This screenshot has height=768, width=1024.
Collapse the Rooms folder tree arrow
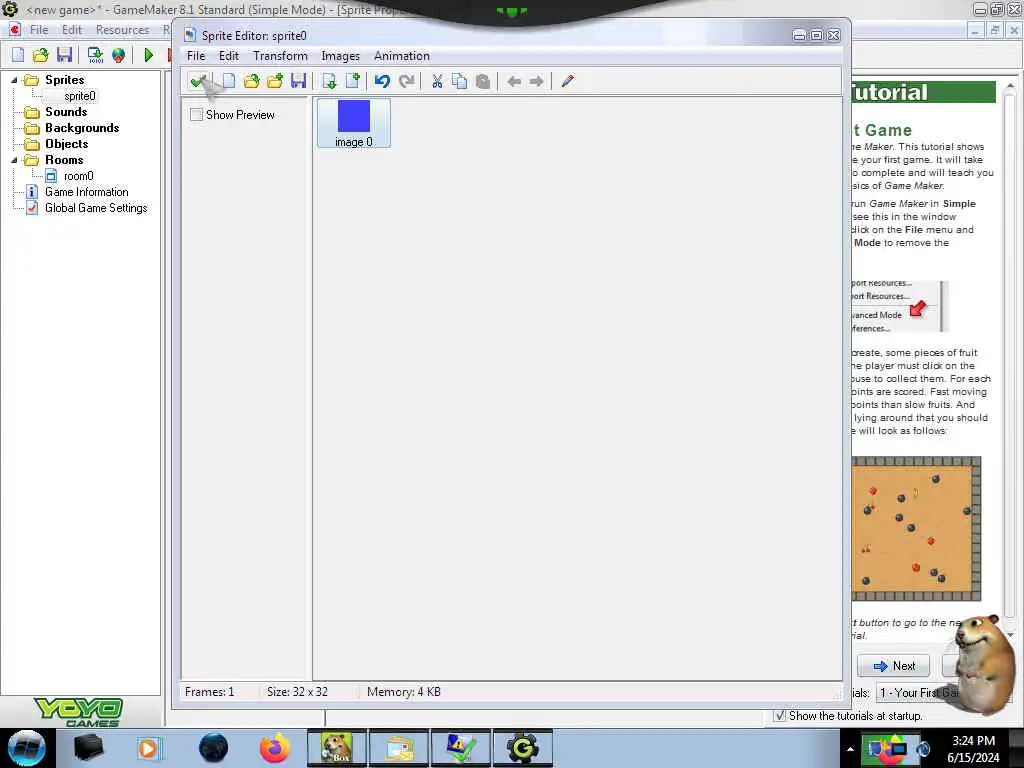[x=14, y=160]
